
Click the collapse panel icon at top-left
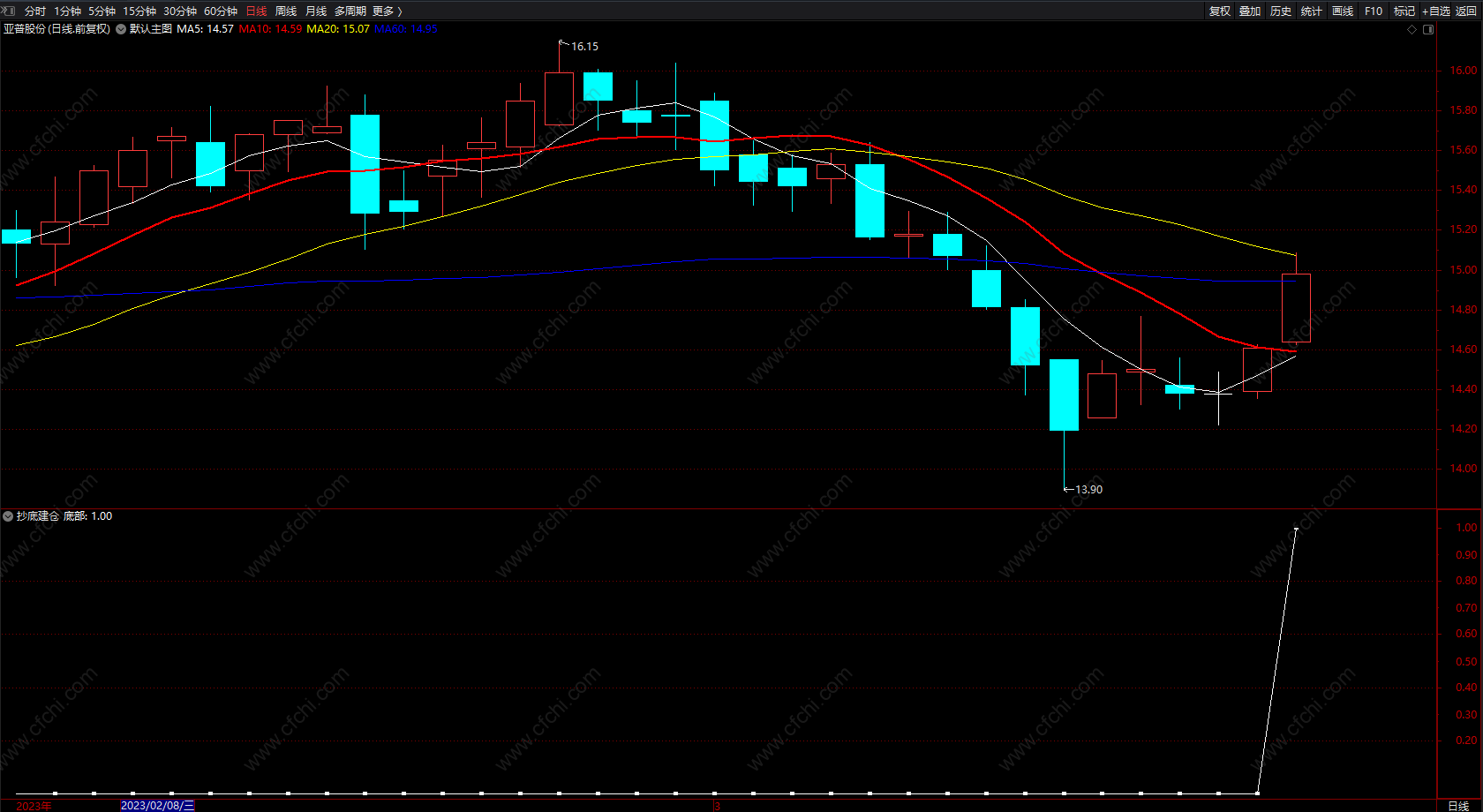[9, 11]
